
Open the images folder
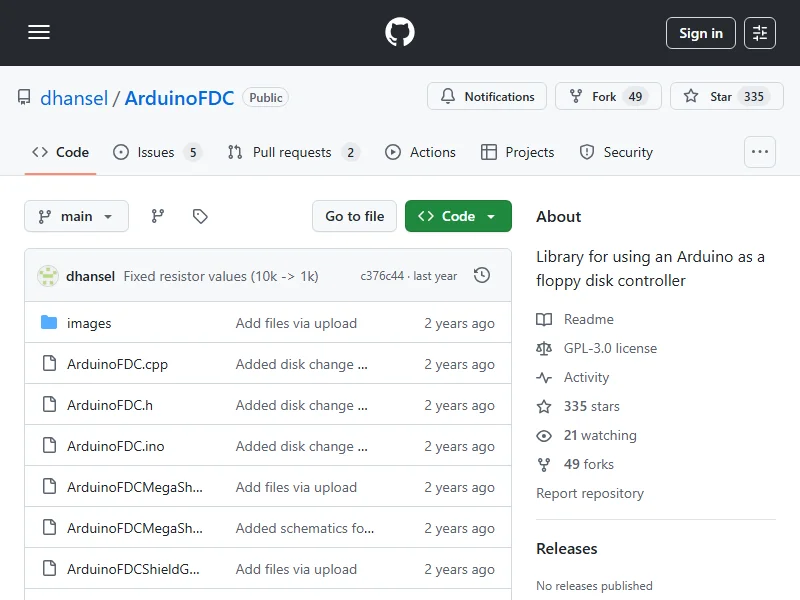89,323
